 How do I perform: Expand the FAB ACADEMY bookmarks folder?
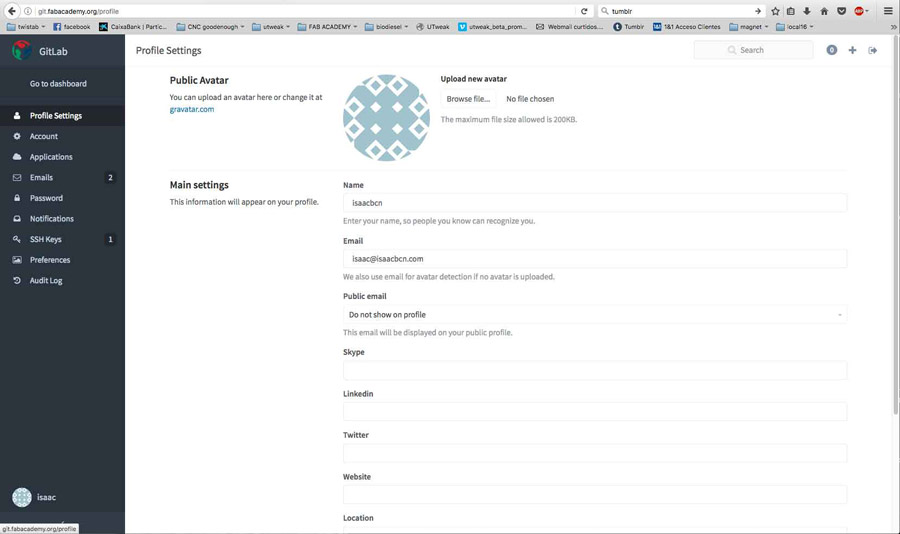pos(329,27)
